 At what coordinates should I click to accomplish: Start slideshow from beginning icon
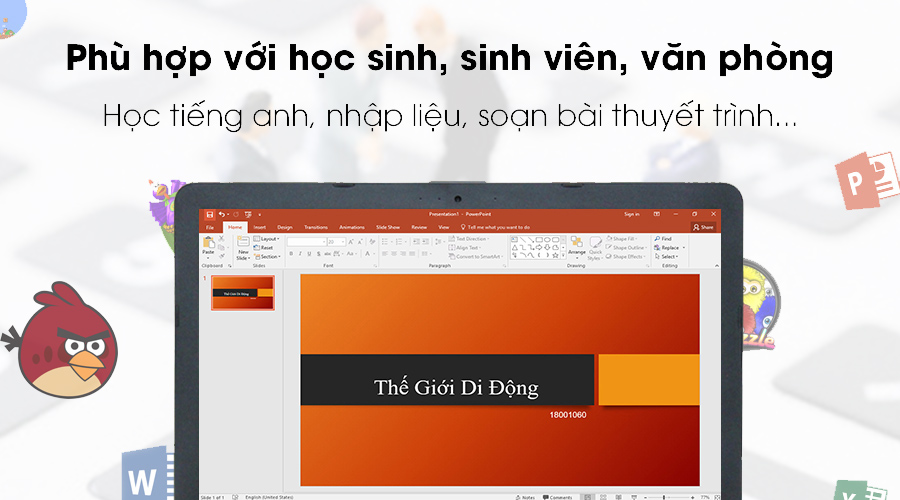[x=248, y=215]
